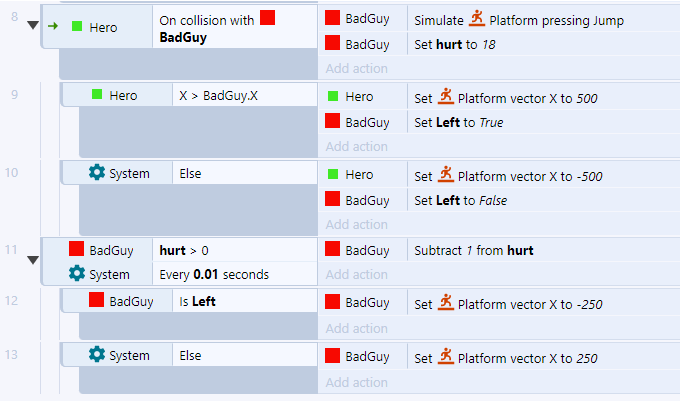The image size is (680, 401).
Task: Select the 'Set hurt to 18' action
Action: point(454,44)
